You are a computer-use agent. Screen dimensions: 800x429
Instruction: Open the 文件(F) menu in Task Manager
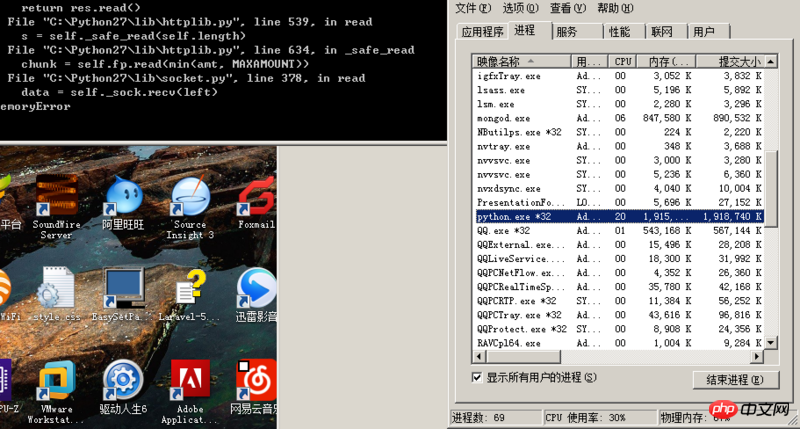click(x=472, y=8)
